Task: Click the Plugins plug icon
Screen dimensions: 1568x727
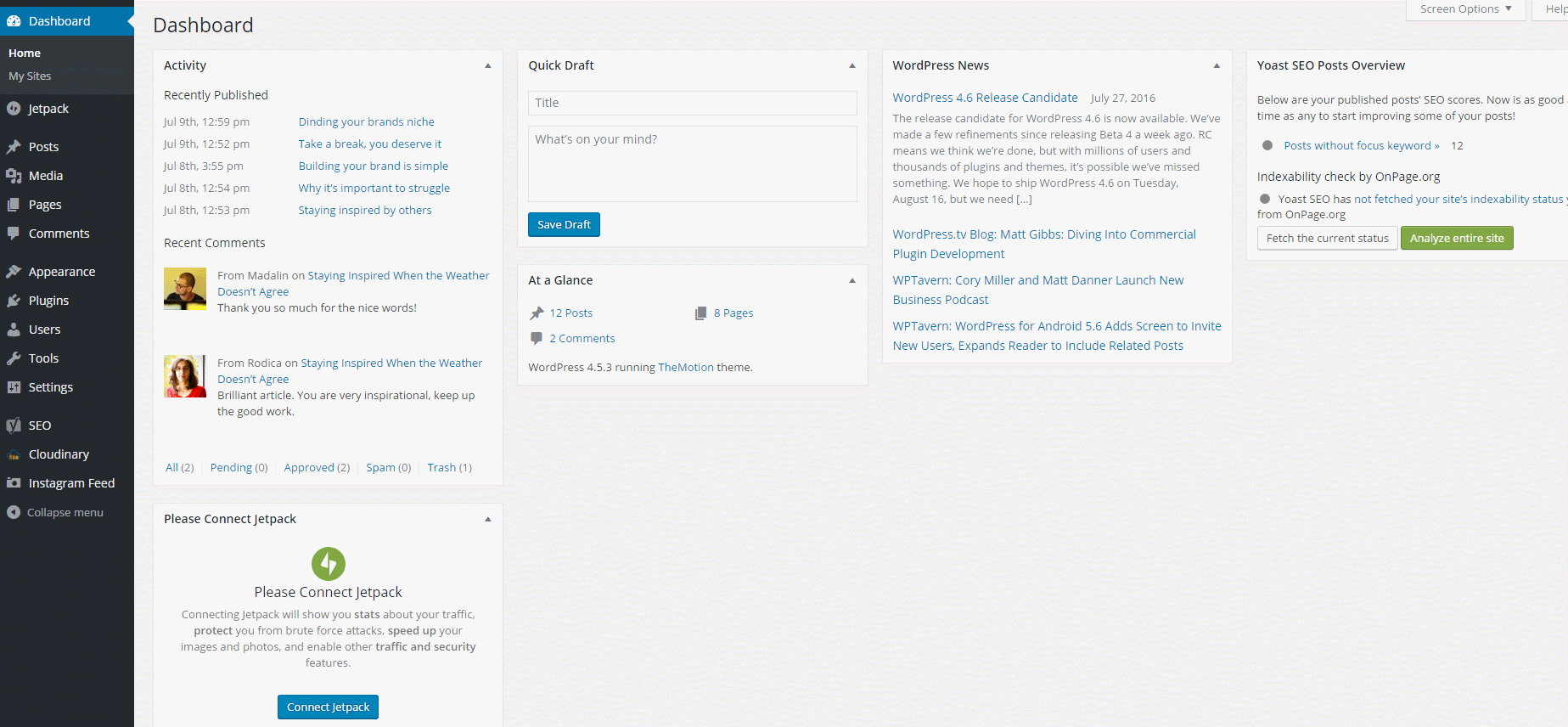Action: click(x=14, y=301)
